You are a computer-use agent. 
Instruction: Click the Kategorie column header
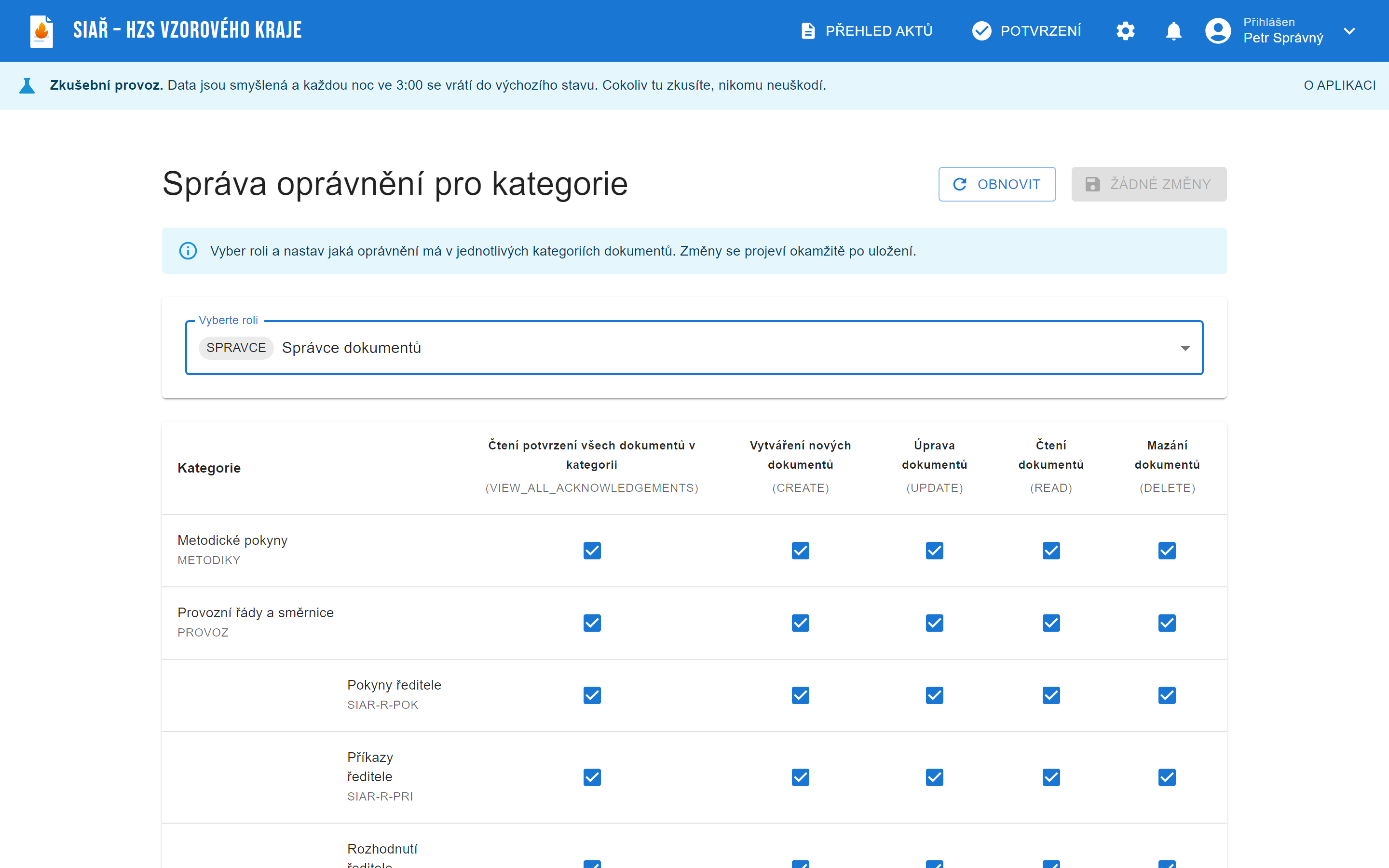(x=209, y=468)
